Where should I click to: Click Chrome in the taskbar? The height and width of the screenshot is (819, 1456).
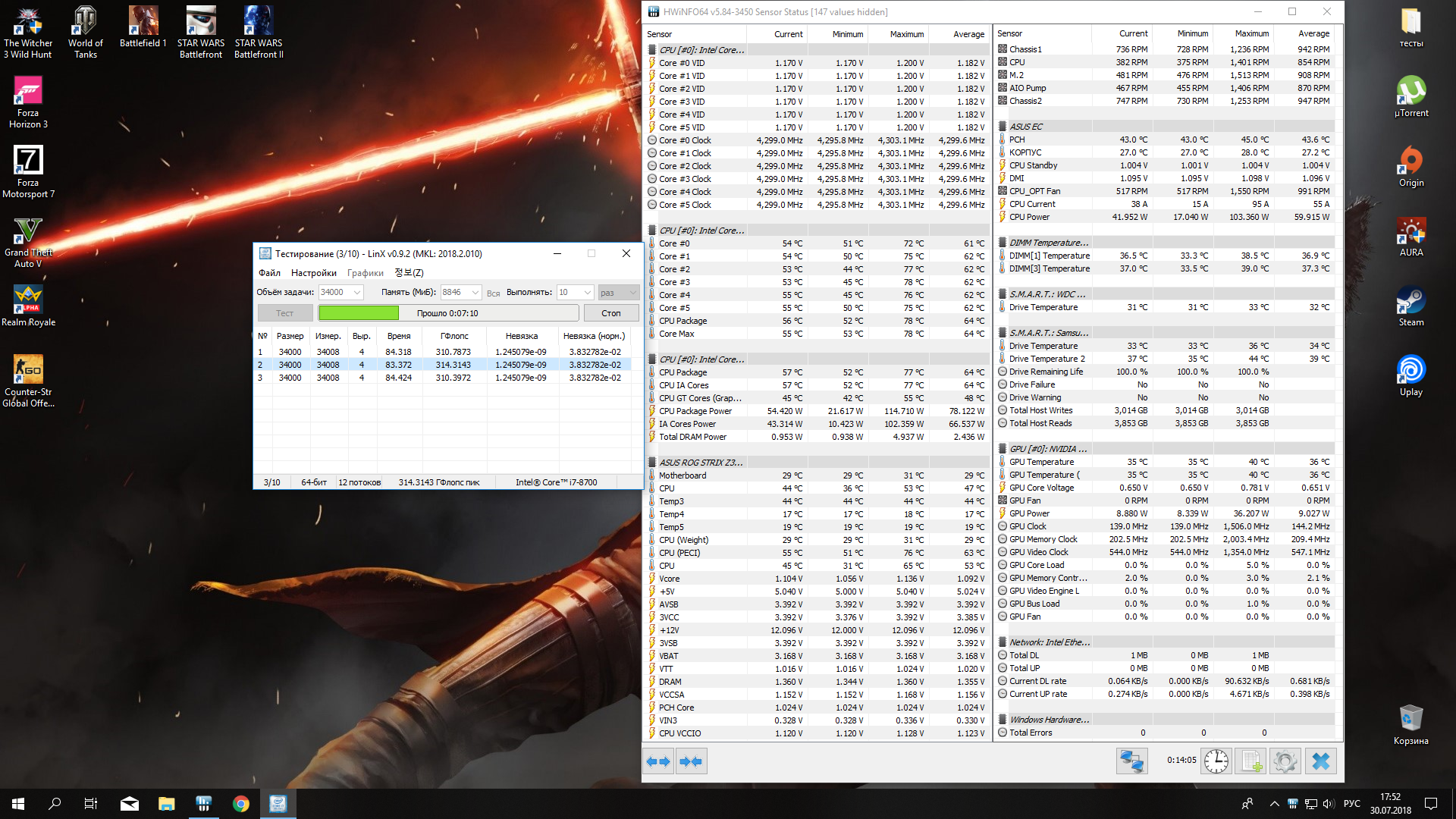coord(241,804)
